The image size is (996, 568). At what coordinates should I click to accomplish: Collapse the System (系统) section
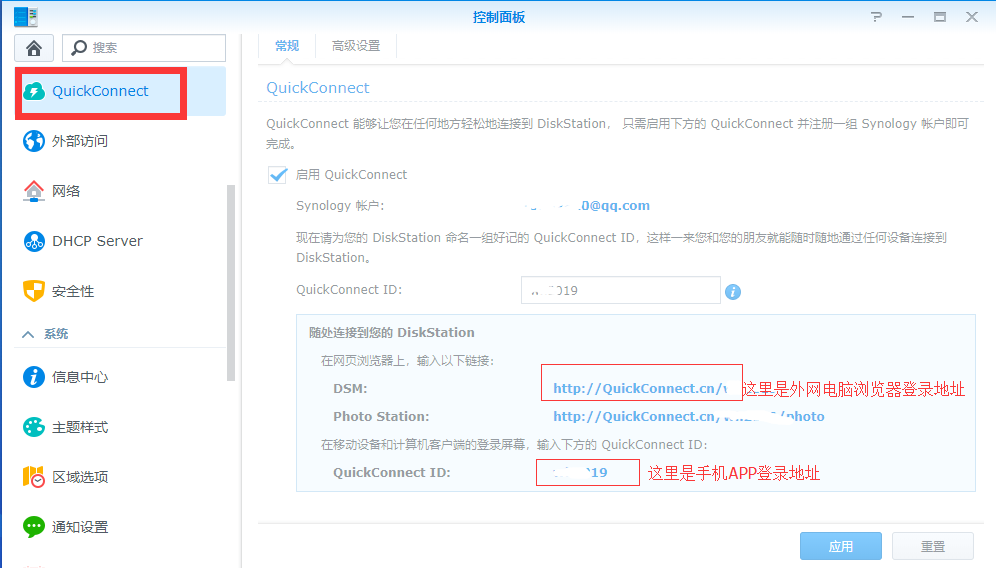(28, 334)
